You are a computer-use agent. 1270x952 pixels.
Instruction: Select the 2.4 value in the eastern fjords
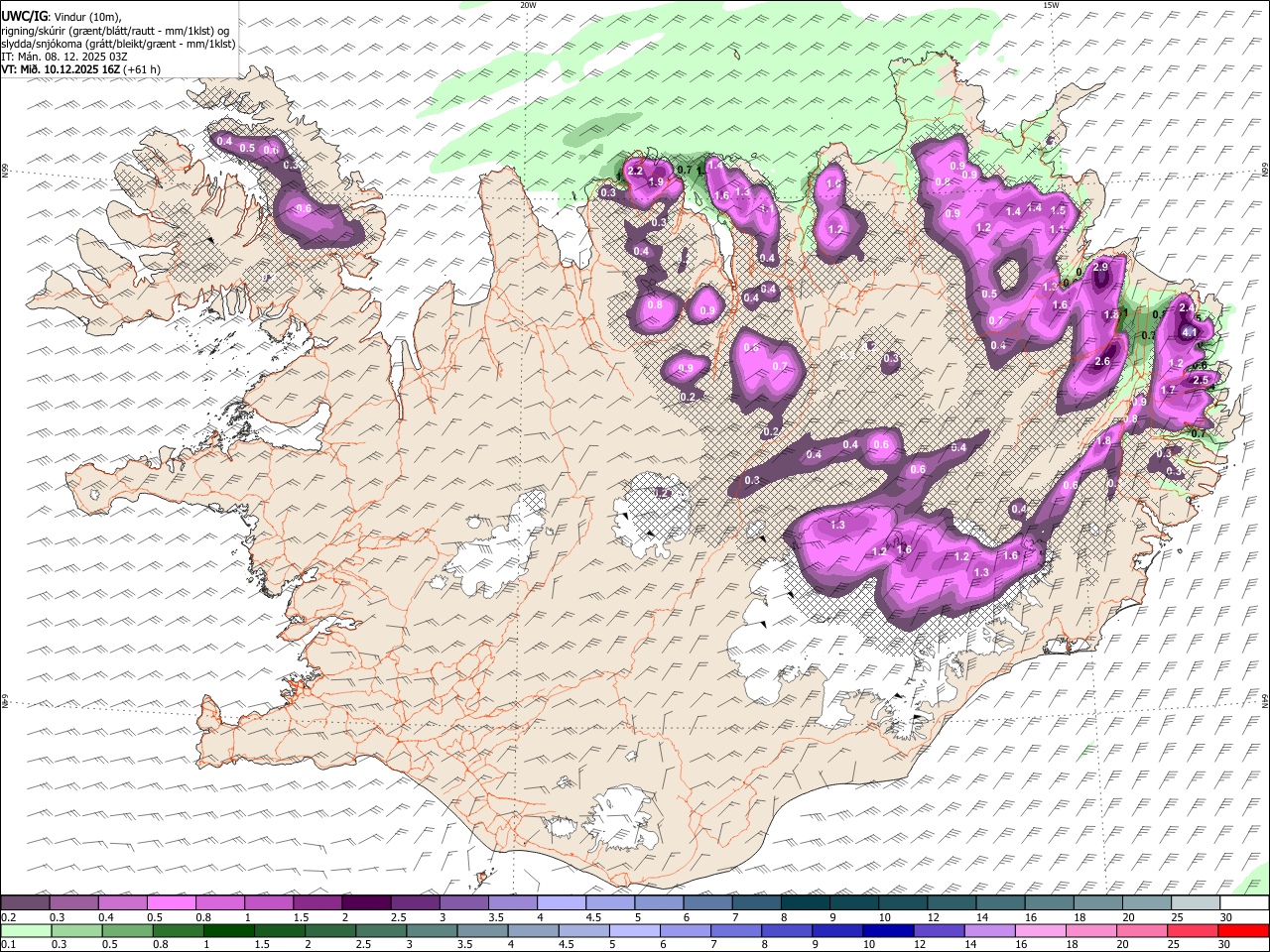[1186, 308]
